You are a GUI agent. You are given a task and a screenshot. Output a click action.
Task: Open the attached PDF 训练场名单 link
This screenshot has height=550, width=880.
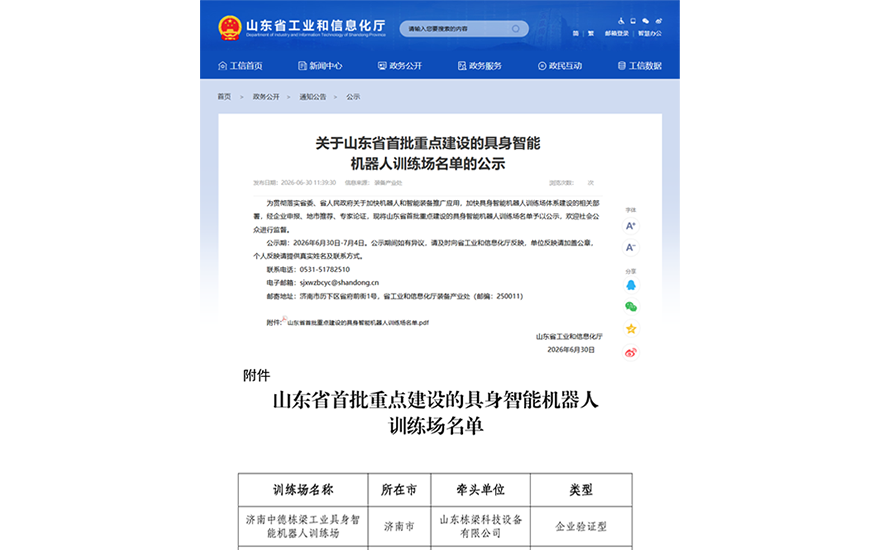(358, 323)
